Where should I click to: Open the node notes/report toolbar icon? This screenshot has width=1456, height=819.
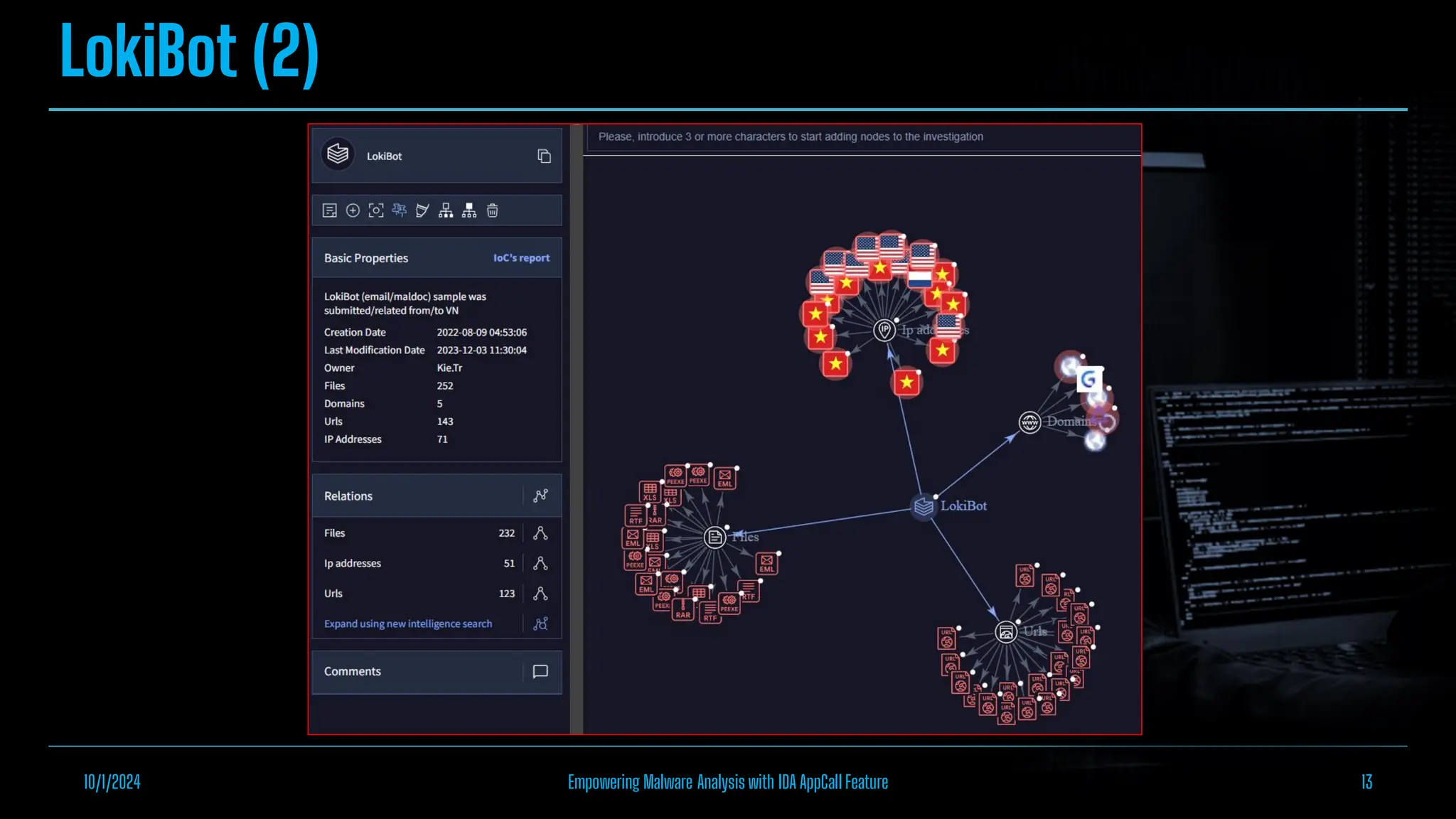[329, 210]
